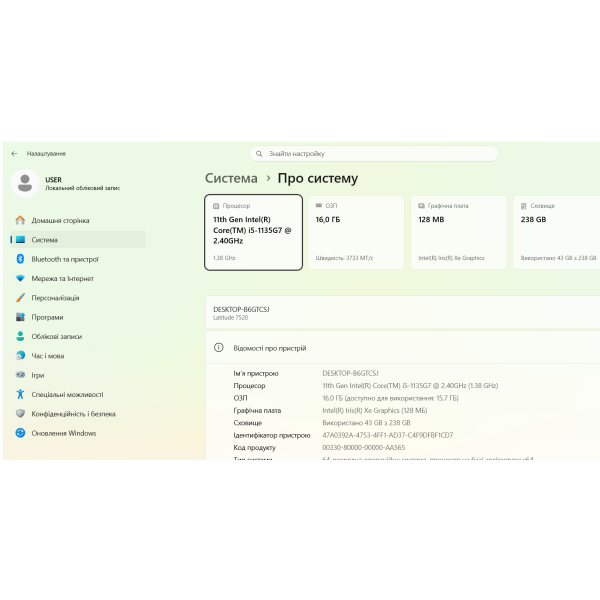The image size is (600, 600).
Task: Select the Сховище 238 GB card
Action: (557, 232)
